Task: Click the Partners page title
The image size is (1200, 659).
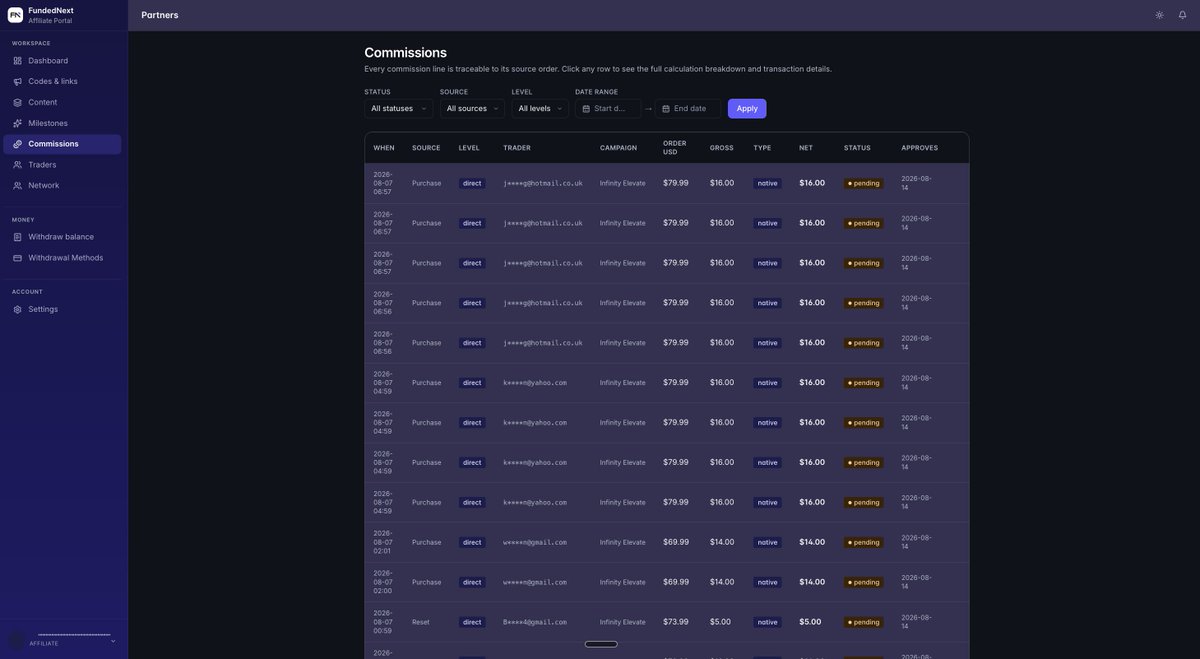Action: click(x=160, y=15)
